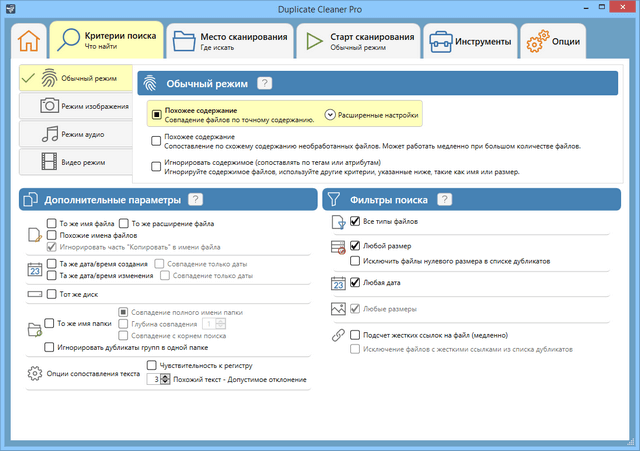
Task: Open the Опции settings tab
Action: [x=554, y=42]
